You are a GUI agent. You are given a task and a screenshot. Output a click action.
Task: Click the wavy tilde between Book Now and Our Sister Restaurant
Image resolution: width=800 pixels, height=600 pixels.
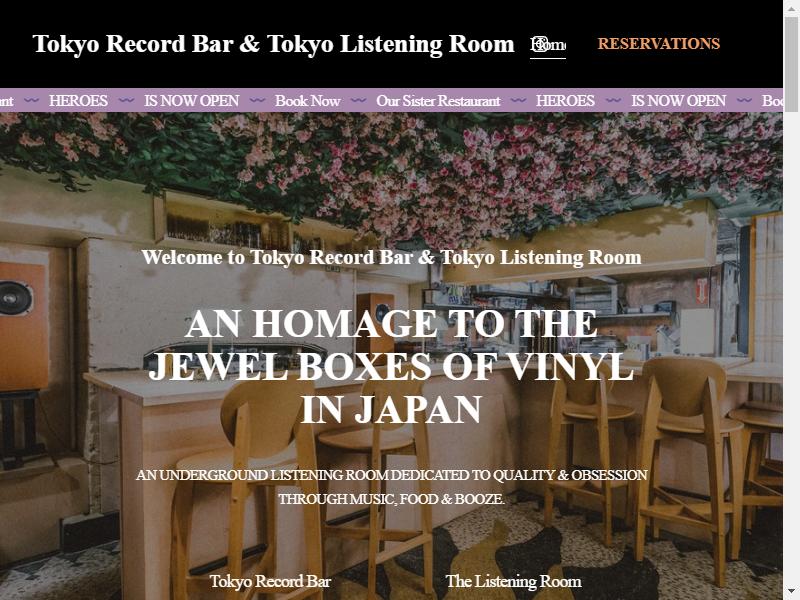pos(358,100)
